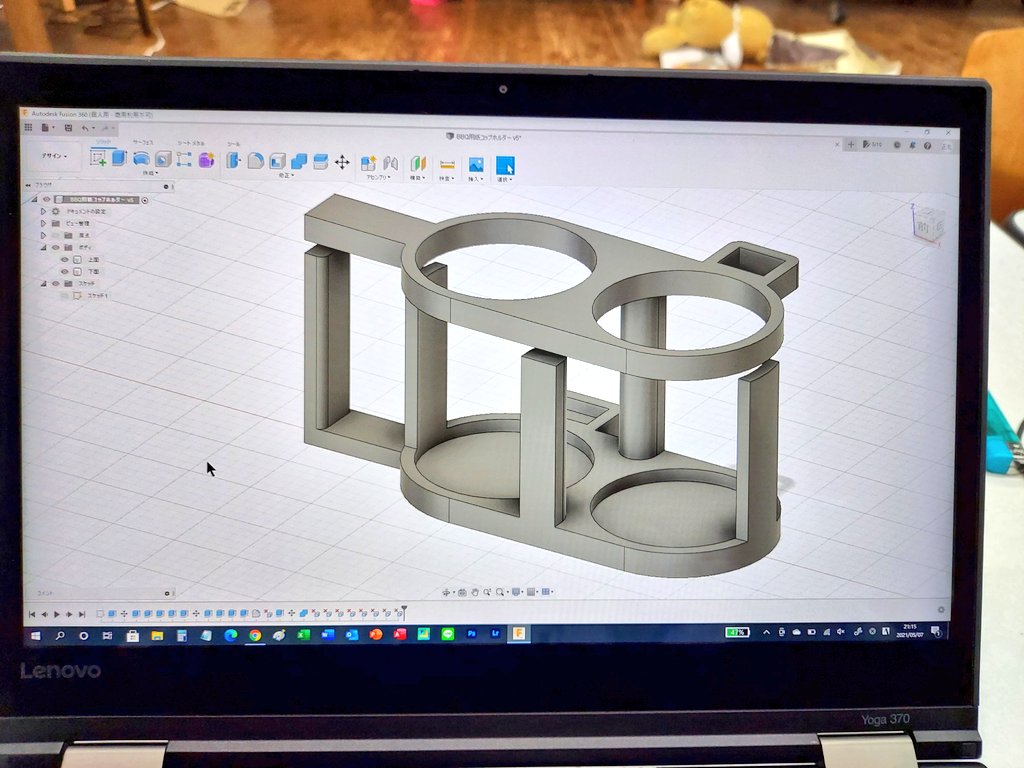This screenshot has width=1024, height=768.
Task: Open the シート メタル tab
Action: pyautogui.click(x=191, y=144)
